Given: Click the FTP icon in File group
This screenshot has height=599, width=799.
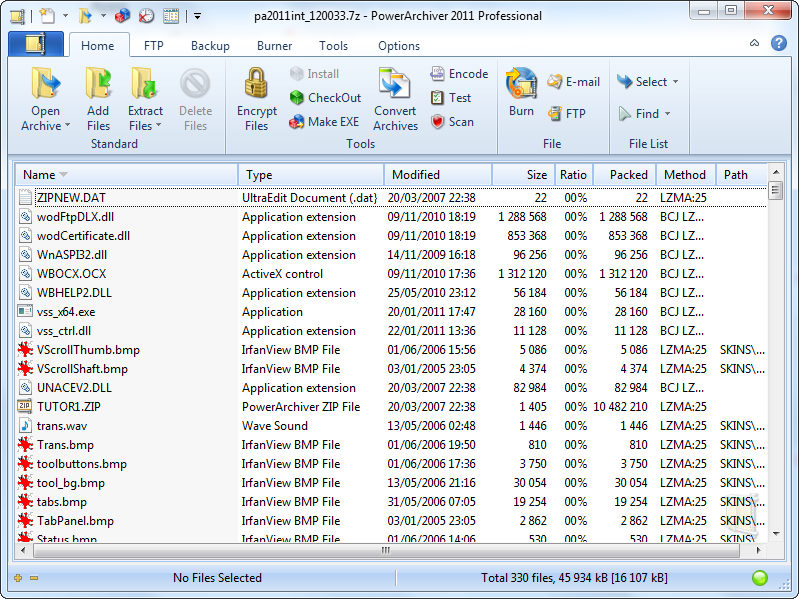Looking at the screenshot, I should point(554,113).
